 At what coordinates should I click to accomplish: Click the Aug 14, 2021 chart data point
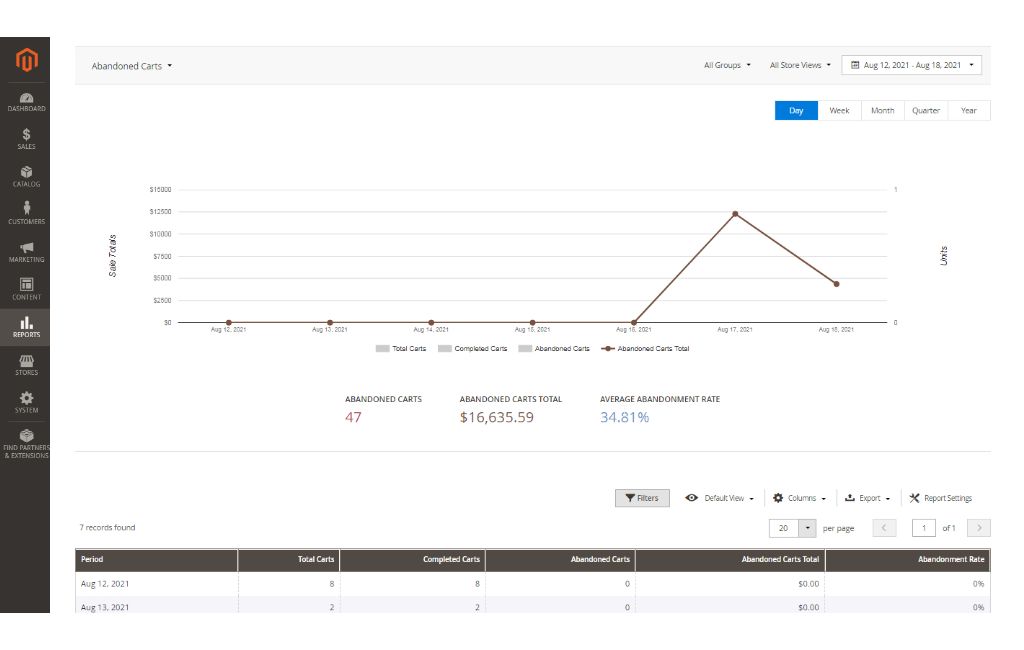[431, 323]
